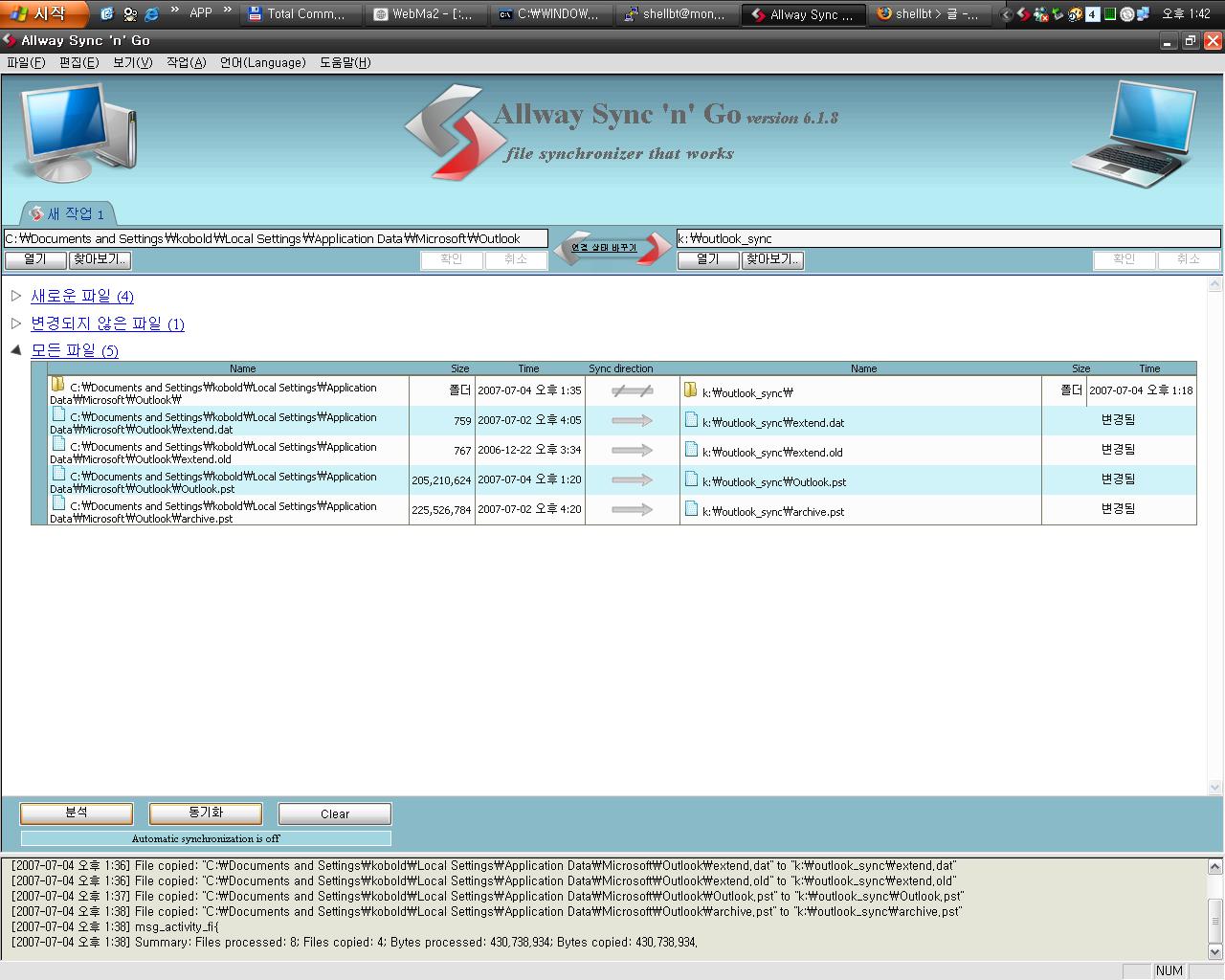Click sync direction arrow for Outlook.pst row

click(633, 479)
